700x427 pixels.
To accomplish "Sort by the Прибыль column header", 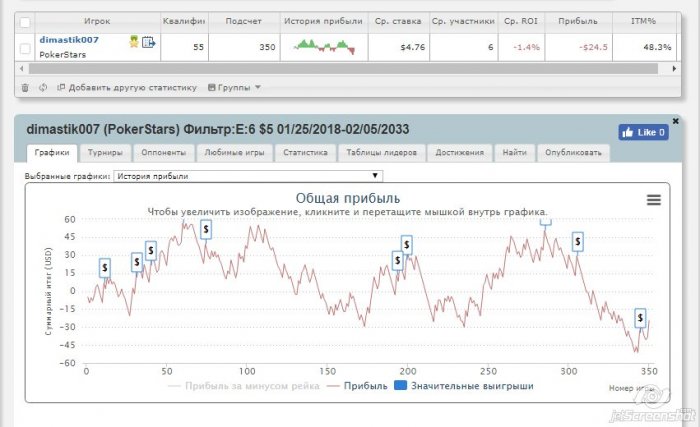I will coord(578,21).
